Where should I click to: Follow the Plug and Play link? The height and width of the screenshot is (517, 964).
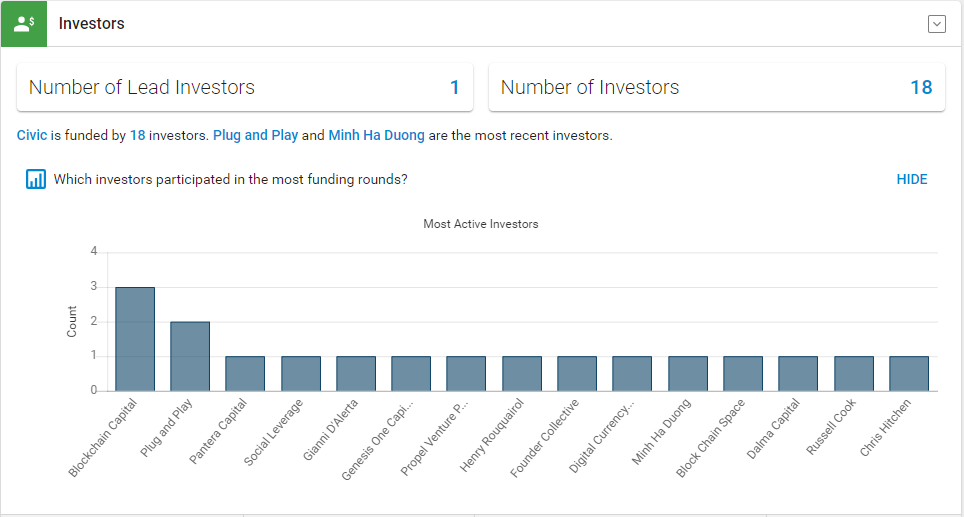[x=256, y=135]
